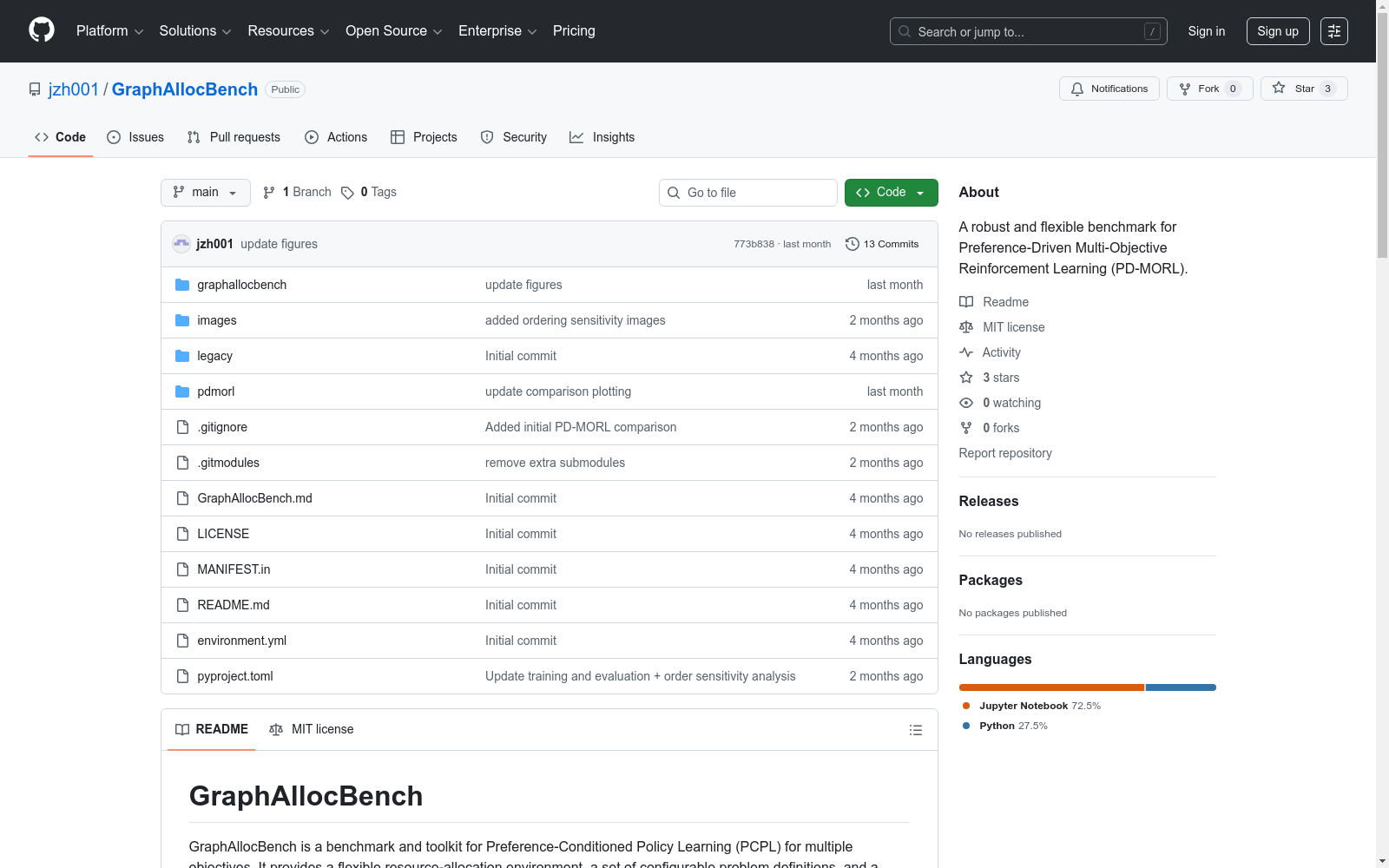Open commit hash 773b838
This screenshot has width=1389, height=868.
(x=754, y=244)
